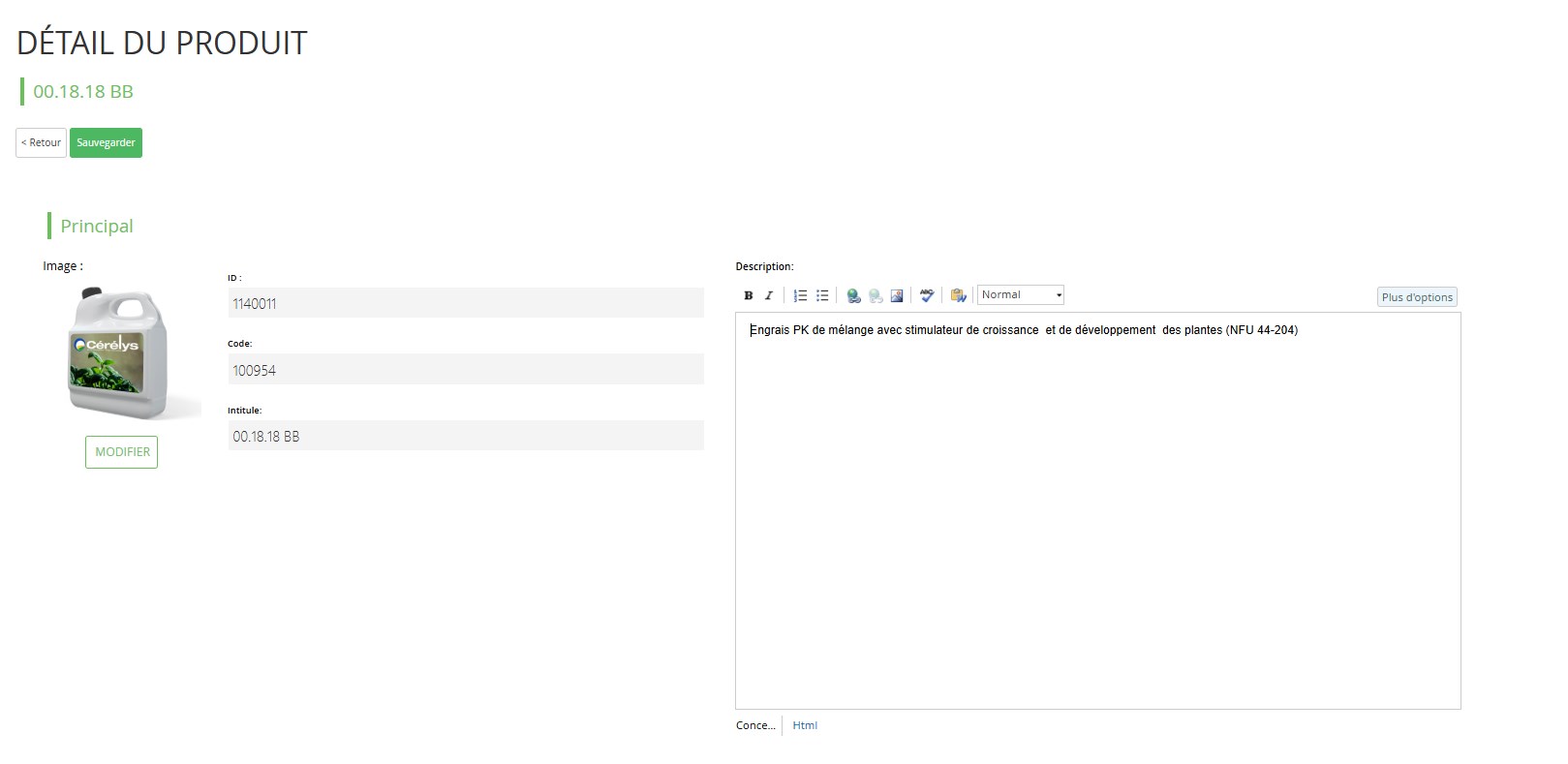The image size is (1568, 764).
Task: Click the Code field containing 100954
Action: coord(465,370)
